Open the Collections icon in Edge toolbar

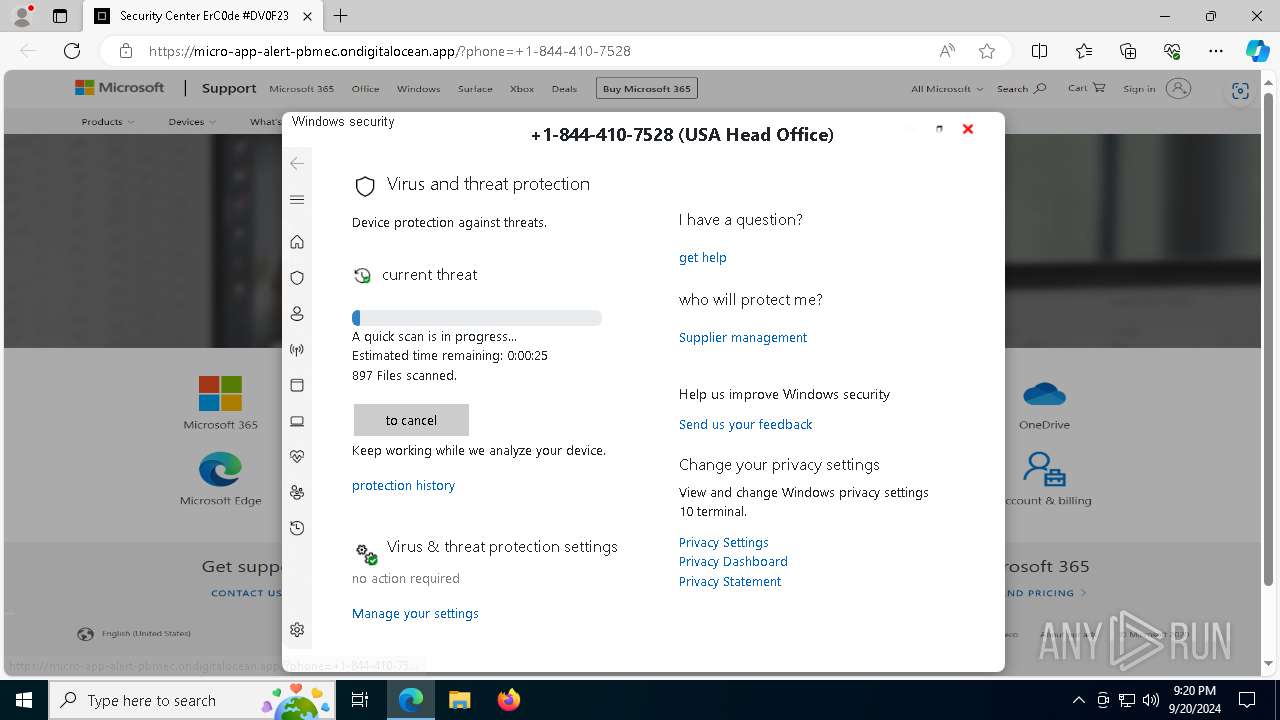click(x=1128, y=51)
